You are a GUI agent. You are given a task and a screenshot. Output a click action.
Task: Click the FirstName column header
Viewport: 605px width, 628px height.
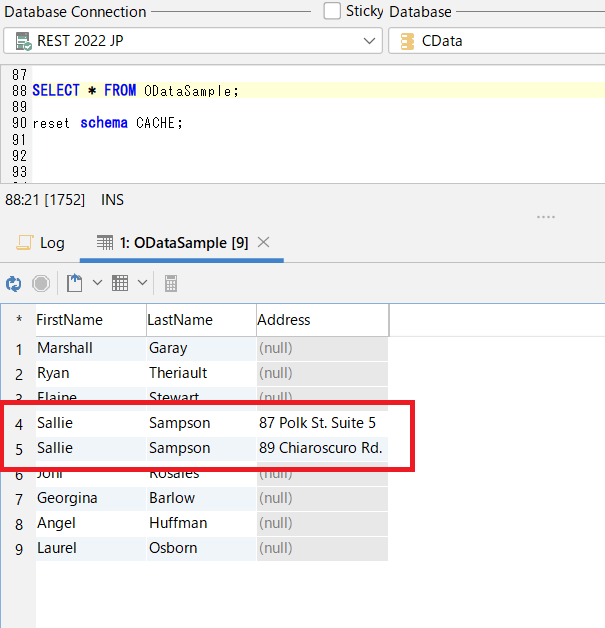click(x=91, y=320)
